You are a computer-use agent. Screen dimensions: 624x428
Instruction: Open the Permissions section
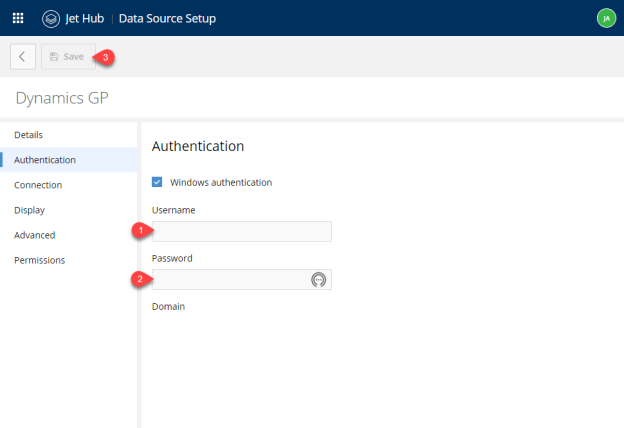pyautogui.click(x=68, y=260)
